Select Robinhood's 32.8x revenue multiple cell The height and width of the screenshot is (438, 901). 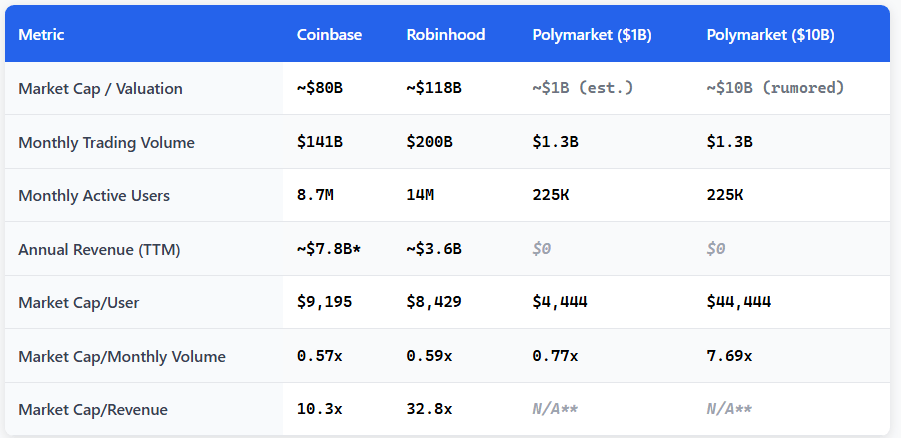[429, 410]
